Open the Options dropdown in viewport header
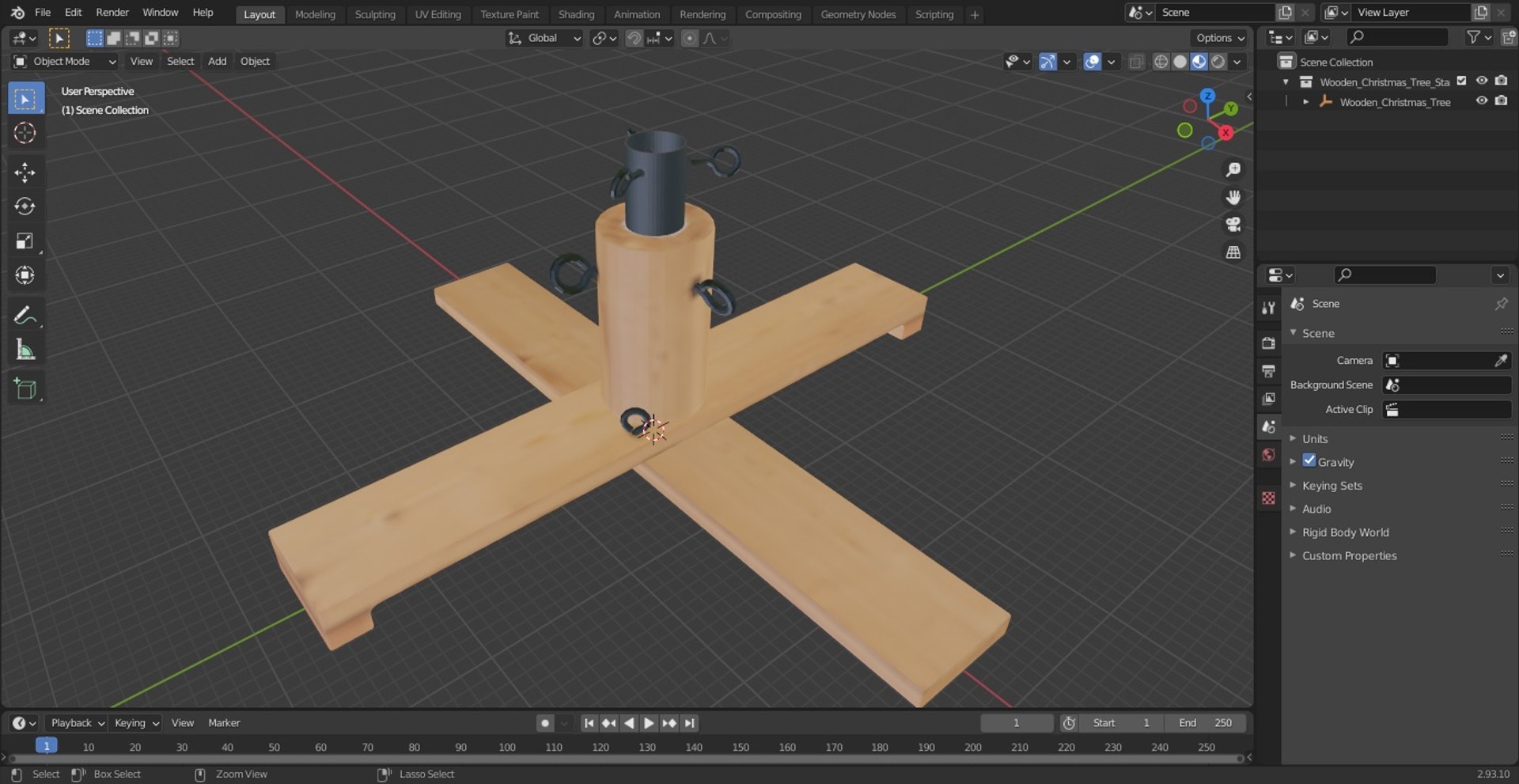 point(1219,38)
